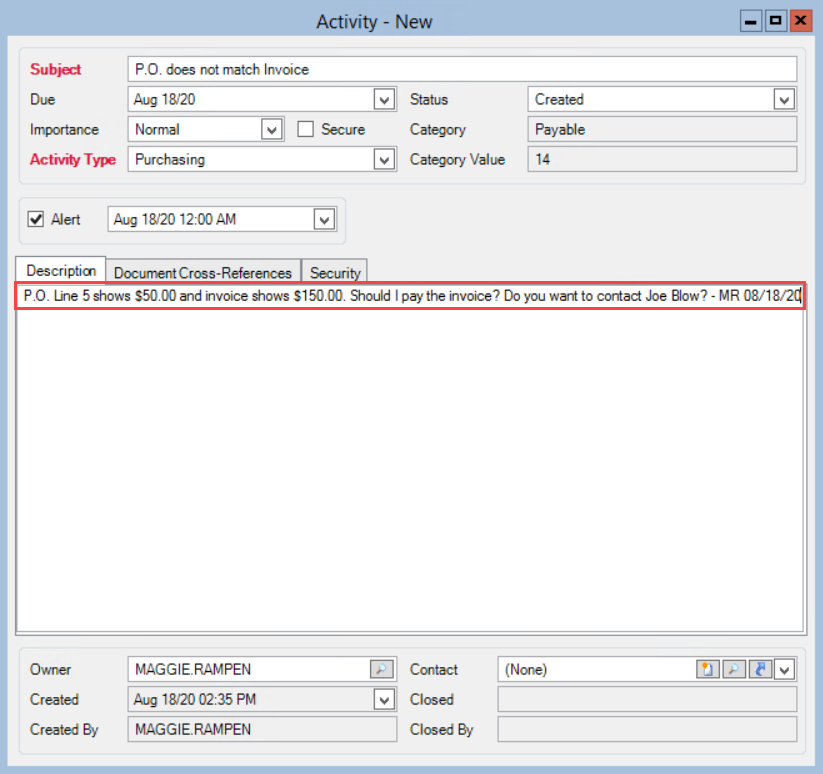Uncheck the Alert checkbox
823x774 pixels.
click(x=36, y=219)
